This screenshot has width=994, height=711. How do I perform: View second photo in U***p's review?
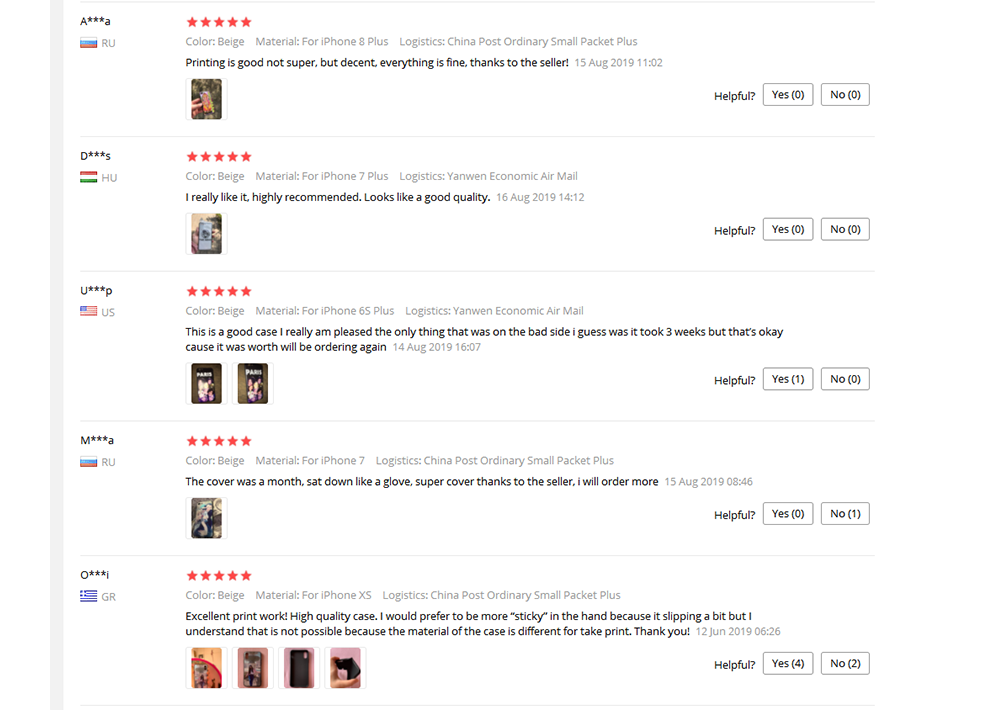[x=252, y=383]
